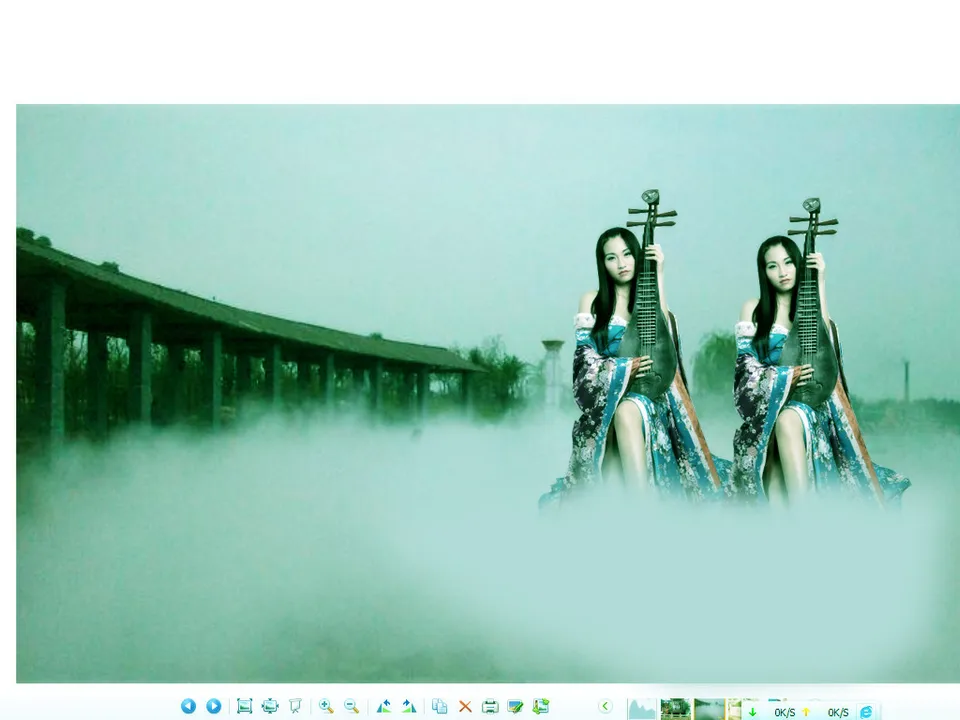The image size is (960, 720).
Task: Rotate the image clockwise
Action: (409, 706)
